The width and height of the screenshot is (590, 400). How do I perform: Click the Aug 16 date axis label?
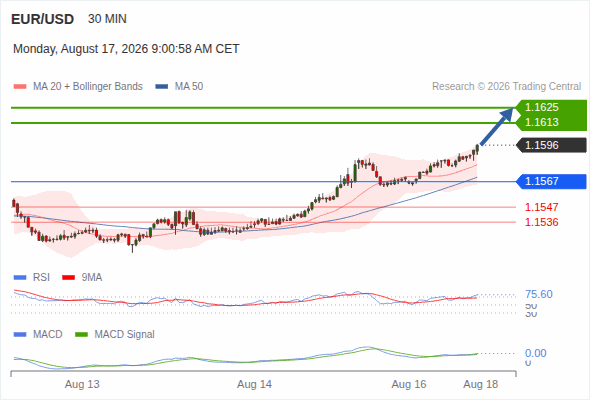[409, 385]
